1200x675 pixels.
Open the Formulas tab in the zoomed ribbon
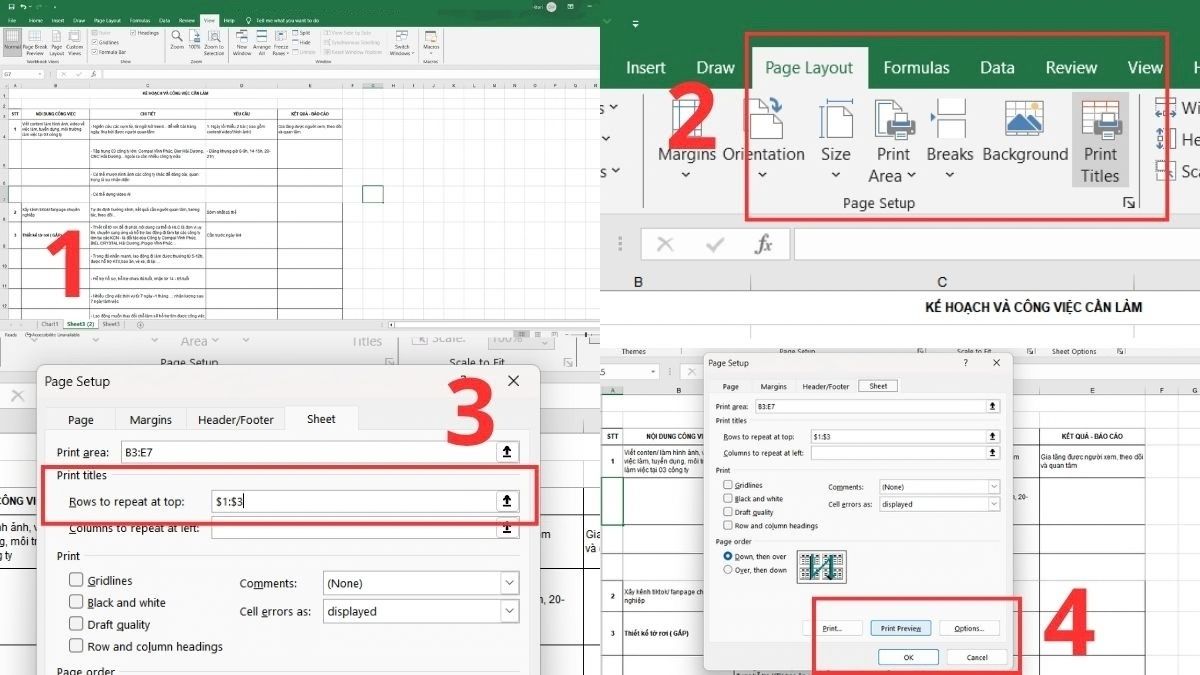[916, 68]
